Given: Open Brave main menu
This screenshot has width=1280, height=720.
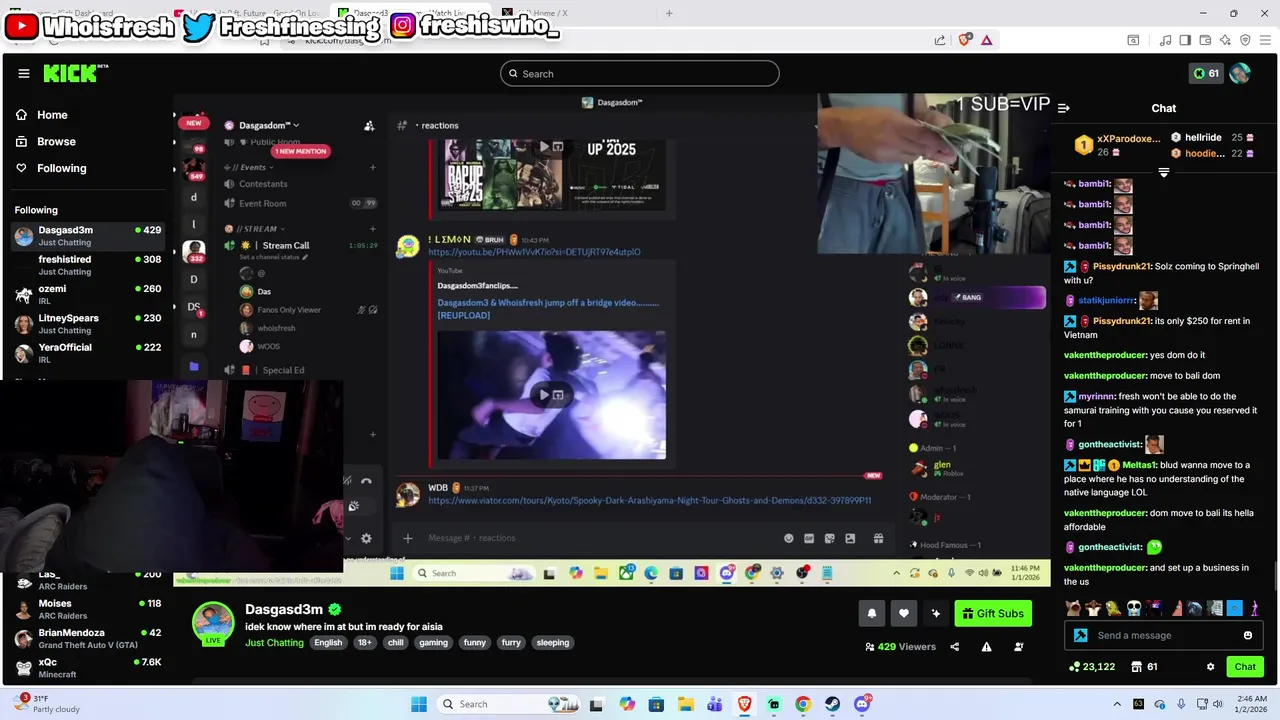Looking at the screenshot, I should 1265,40.
